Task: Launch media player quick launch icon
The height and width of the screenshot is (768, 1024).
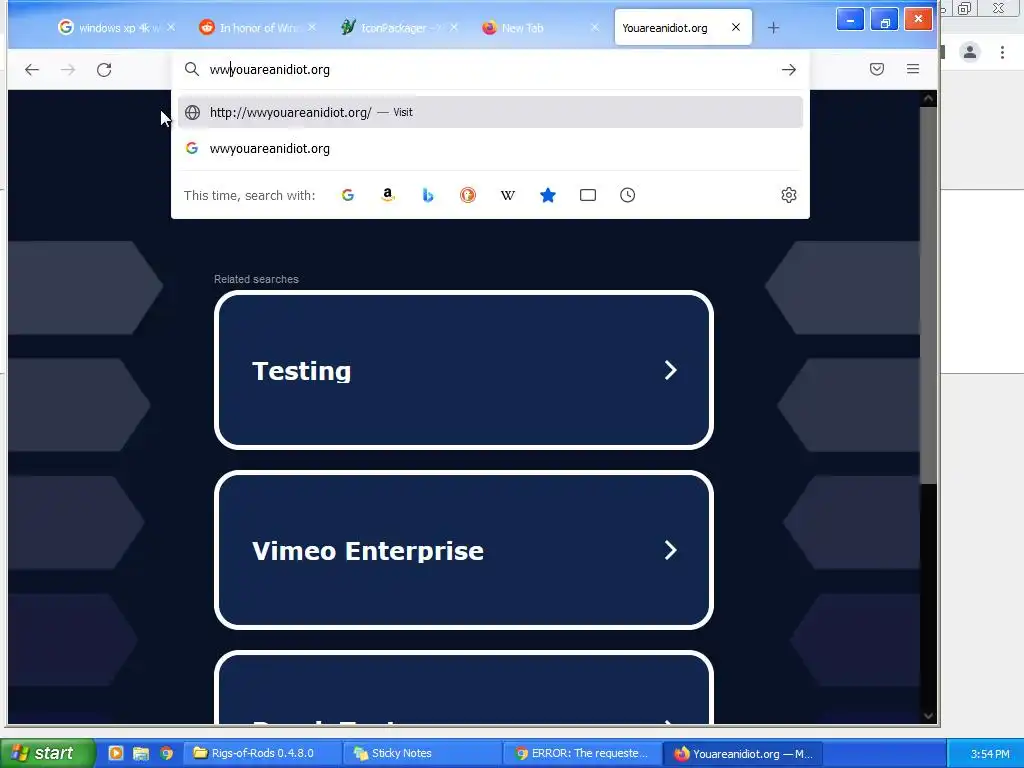Action: [116, 753]
